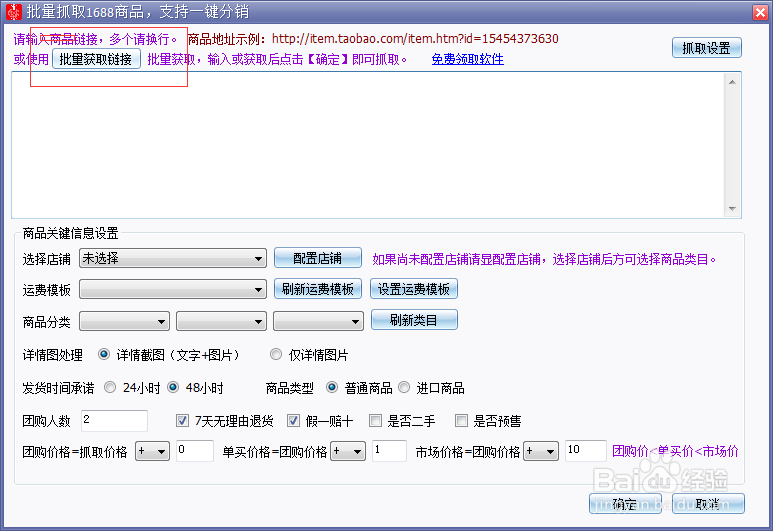Choose 48小时 shipping promise
Viewport: 773px width, 531px height.
click(173, 388)
